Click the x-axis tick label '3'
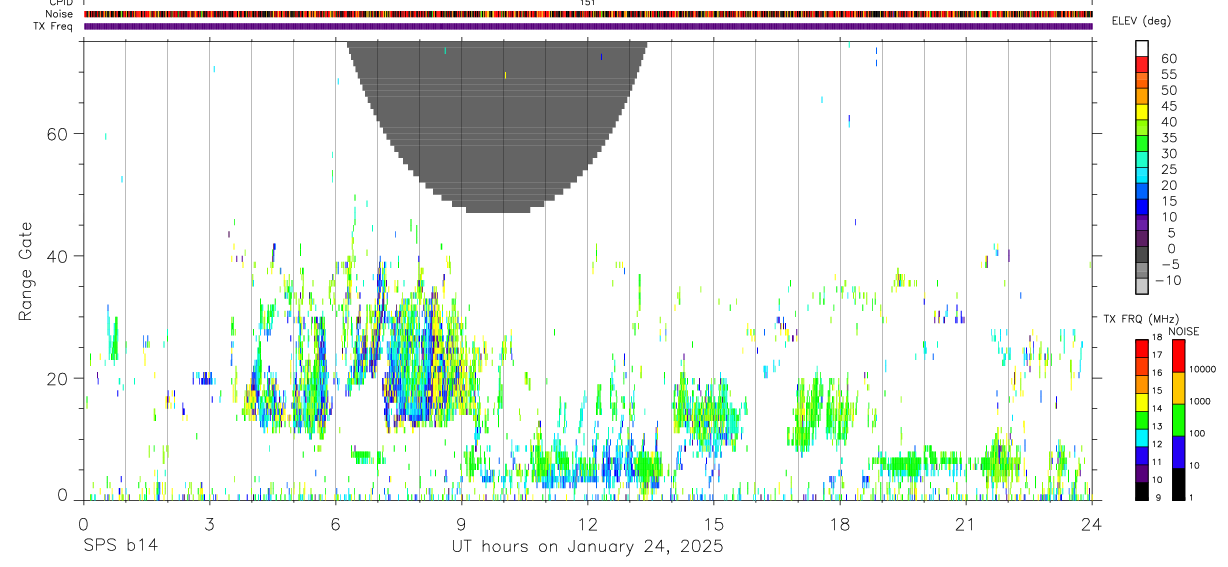 [x=209, y=524]
